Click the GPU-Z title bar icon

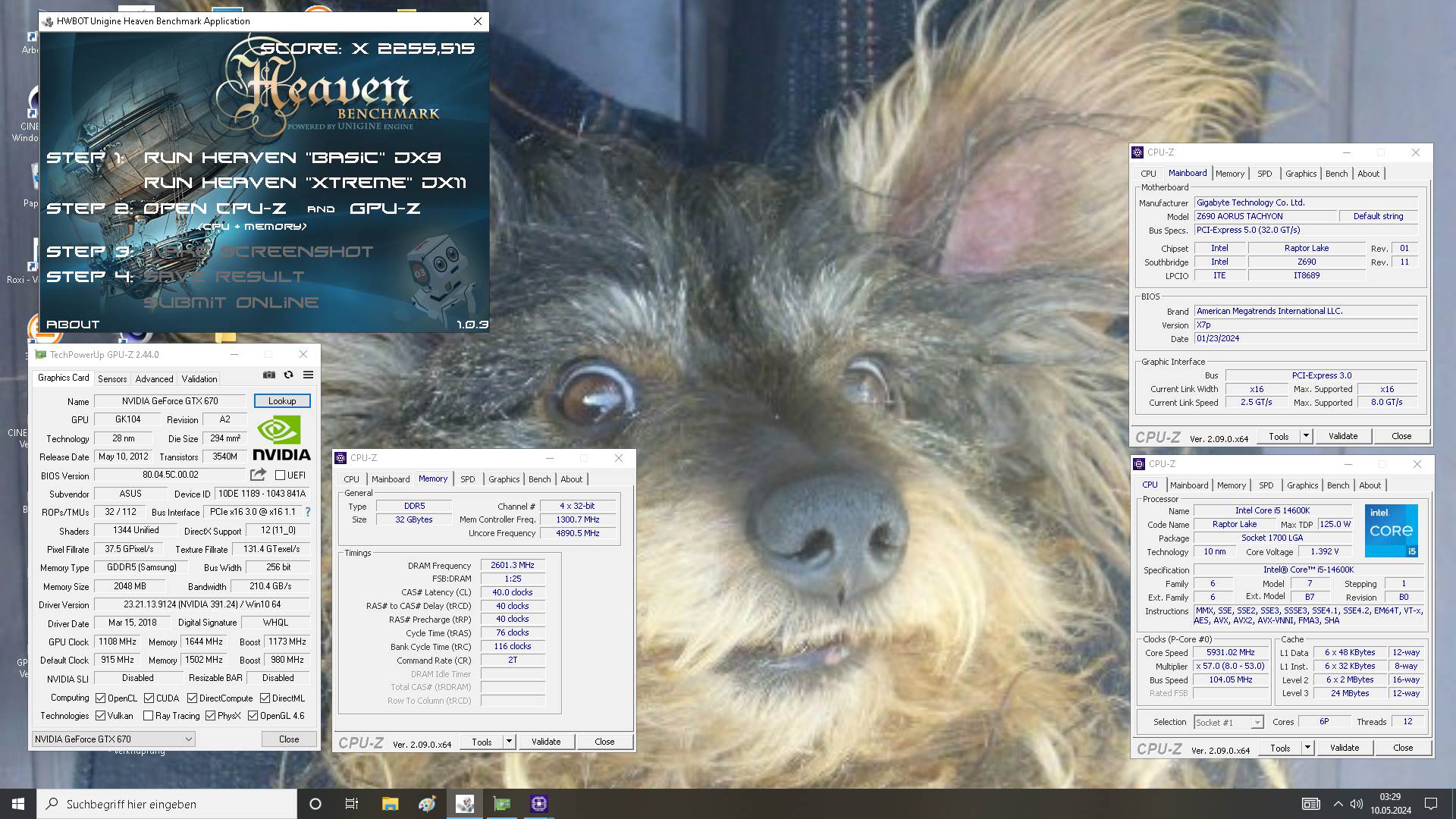(41, 354)
